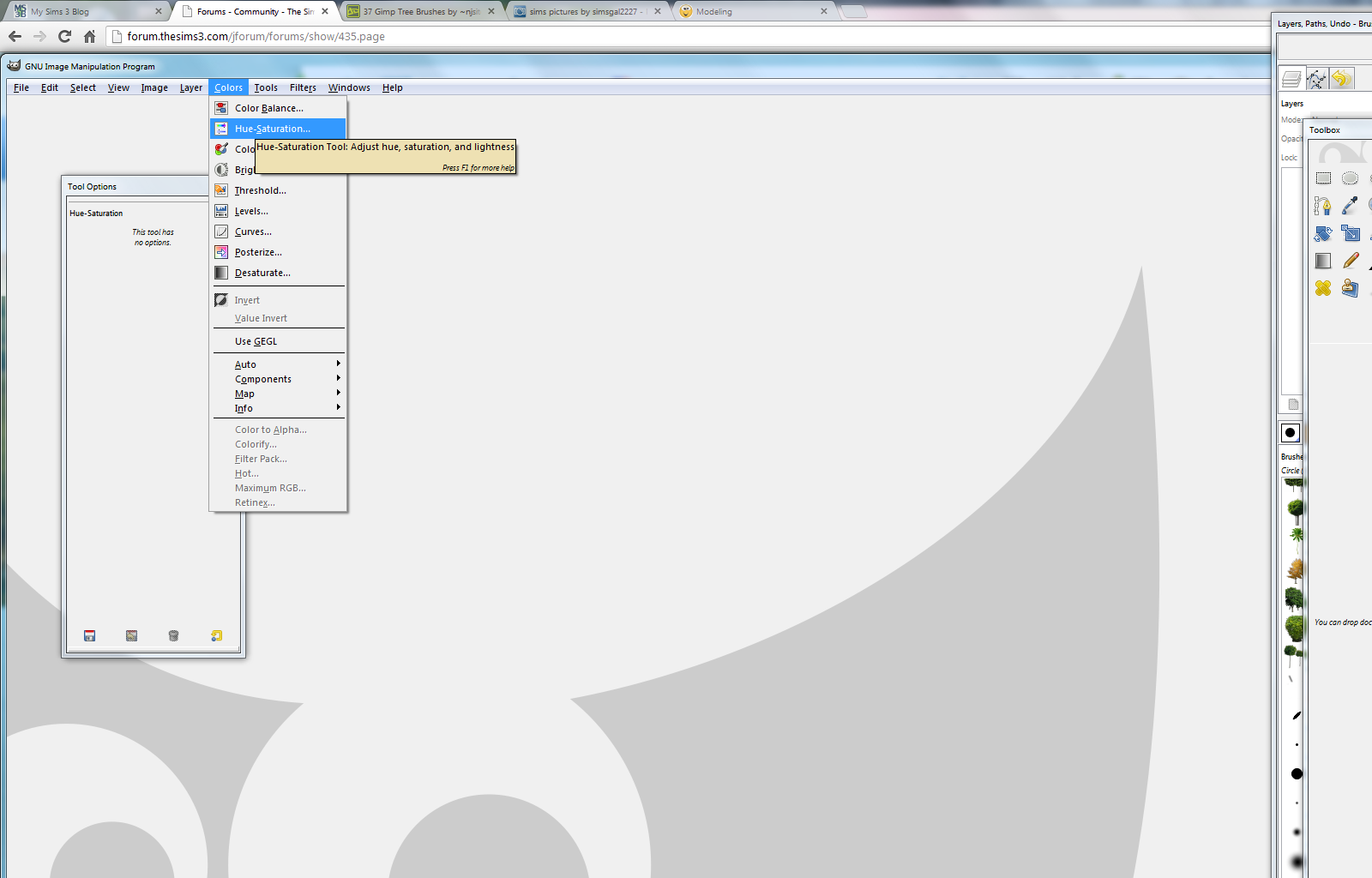Select the Paths tool in Toolbox
The height and width of the screenshot is (878, 1372).
tap(1322, 206)
